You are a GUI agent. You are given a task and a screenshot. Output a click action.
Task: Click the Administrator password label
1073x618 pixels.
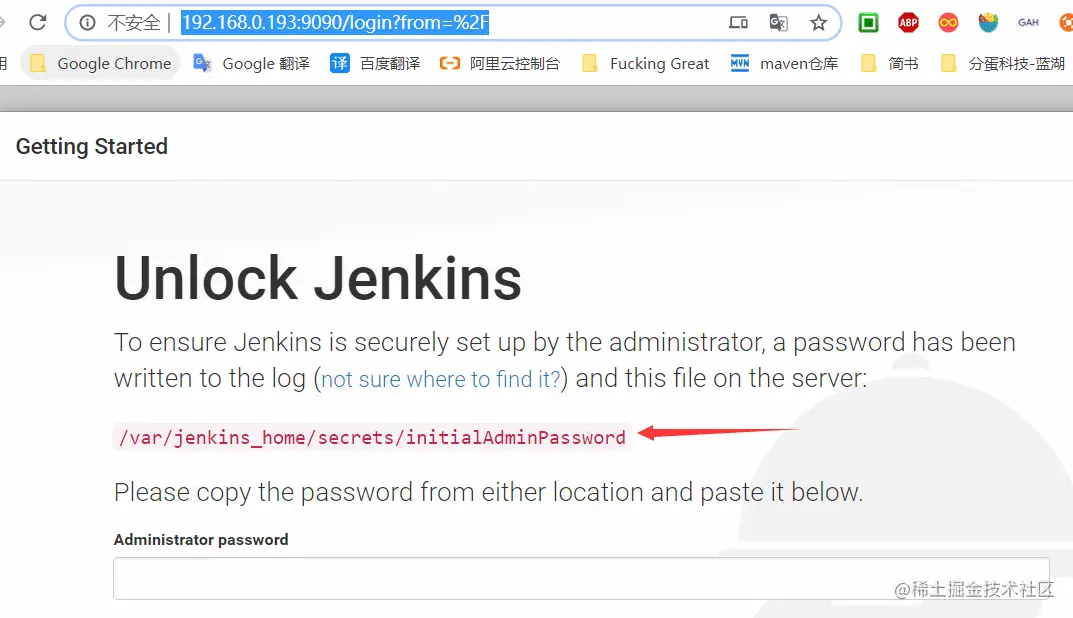(x=201, y=539)
